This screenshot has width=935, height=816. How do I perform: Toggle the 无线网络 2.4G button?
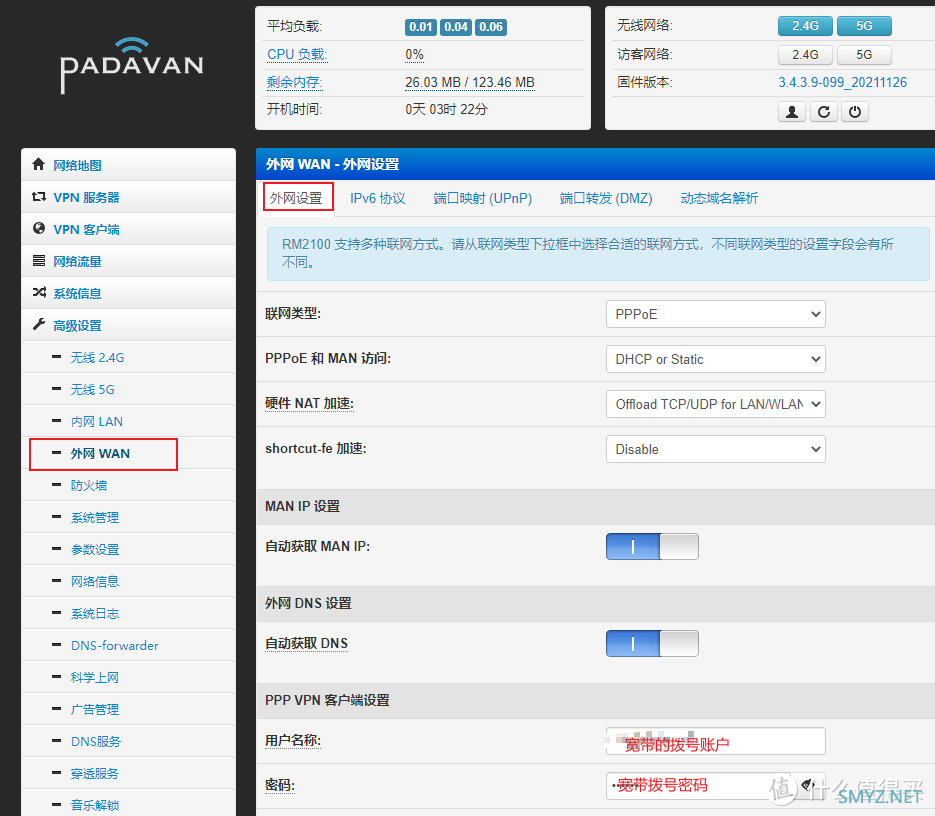805,26
